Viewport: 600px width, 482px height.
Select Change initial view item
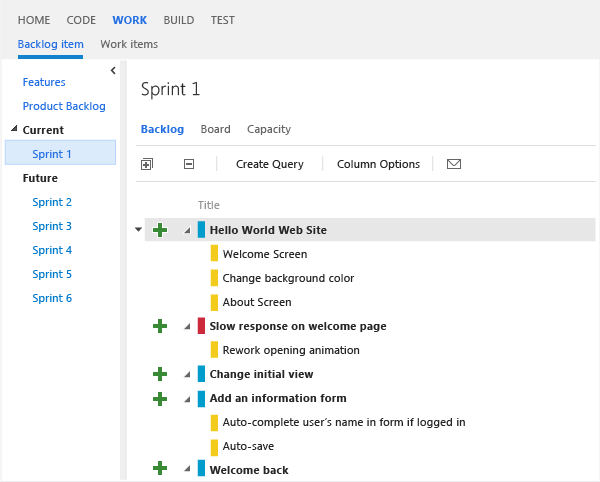coord(261,375)
